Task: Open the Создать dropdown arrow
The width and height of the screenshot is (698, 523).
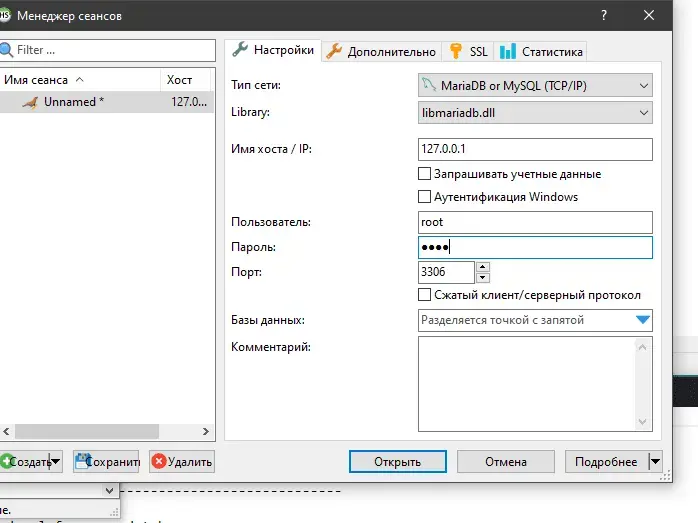Action: pos(55,462)
